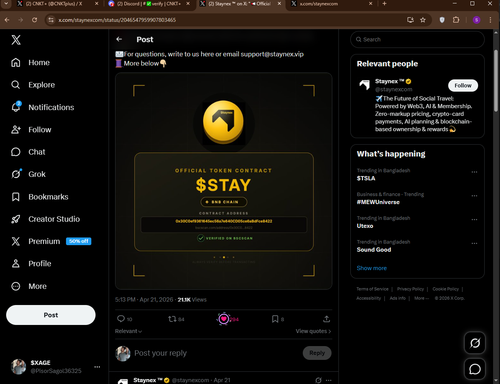Click the sidebar Post button

pos(51,315)
